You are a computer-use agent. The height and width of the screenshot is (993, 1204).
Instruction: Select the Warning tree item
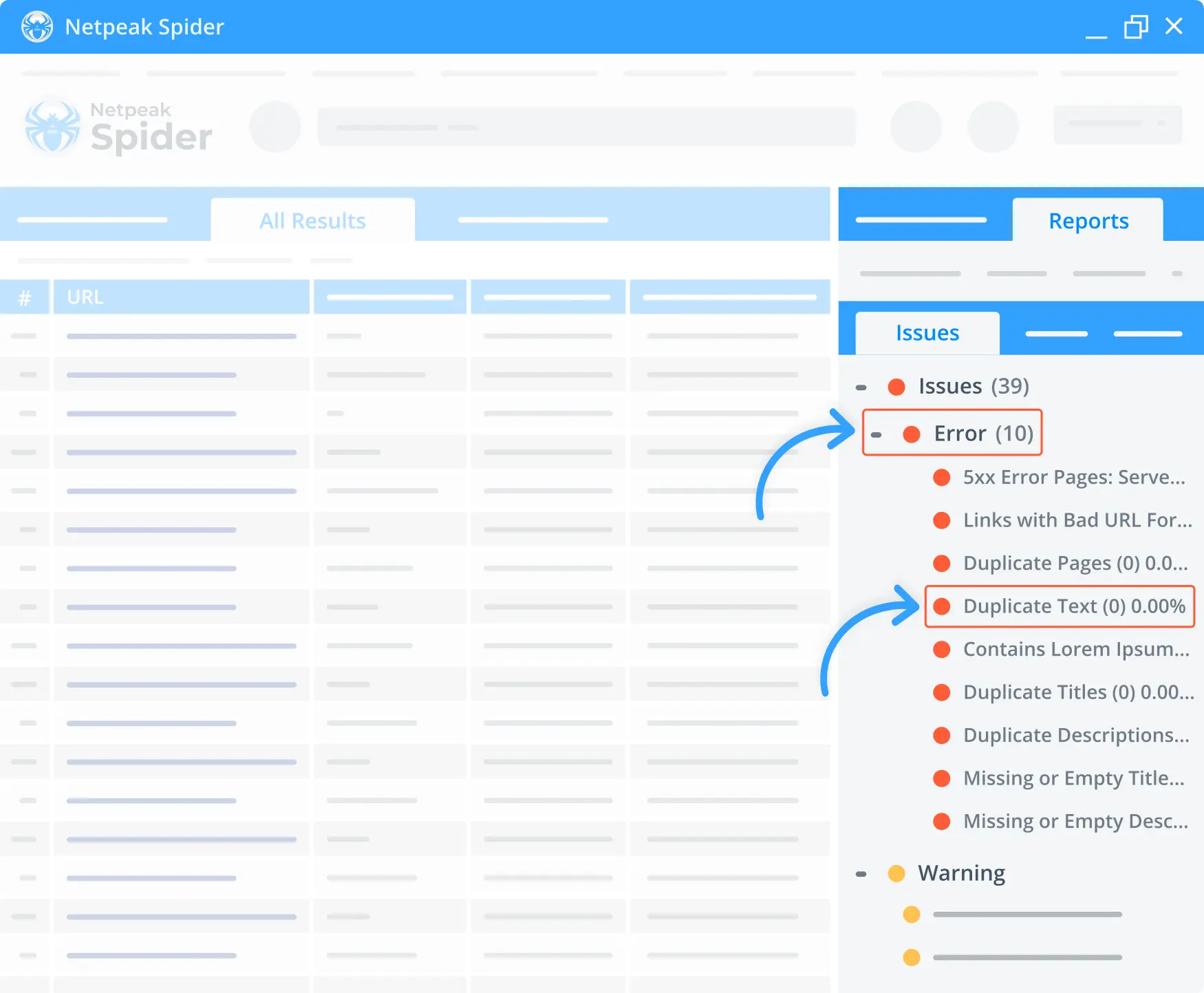point(961,873)
